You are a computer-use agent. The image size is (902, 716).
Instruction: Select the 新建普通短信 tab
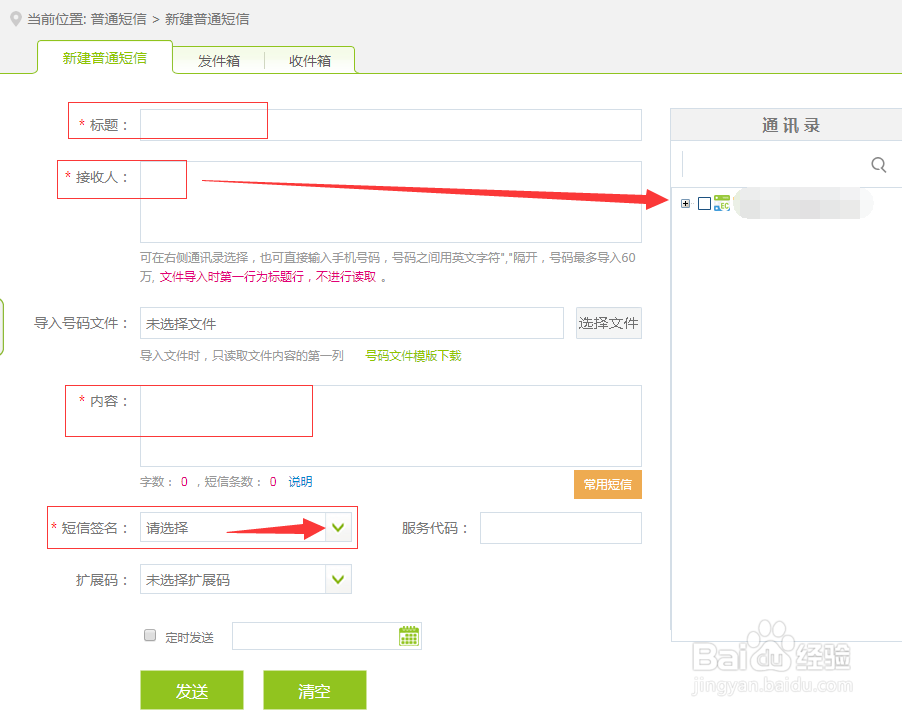point(104,57)
